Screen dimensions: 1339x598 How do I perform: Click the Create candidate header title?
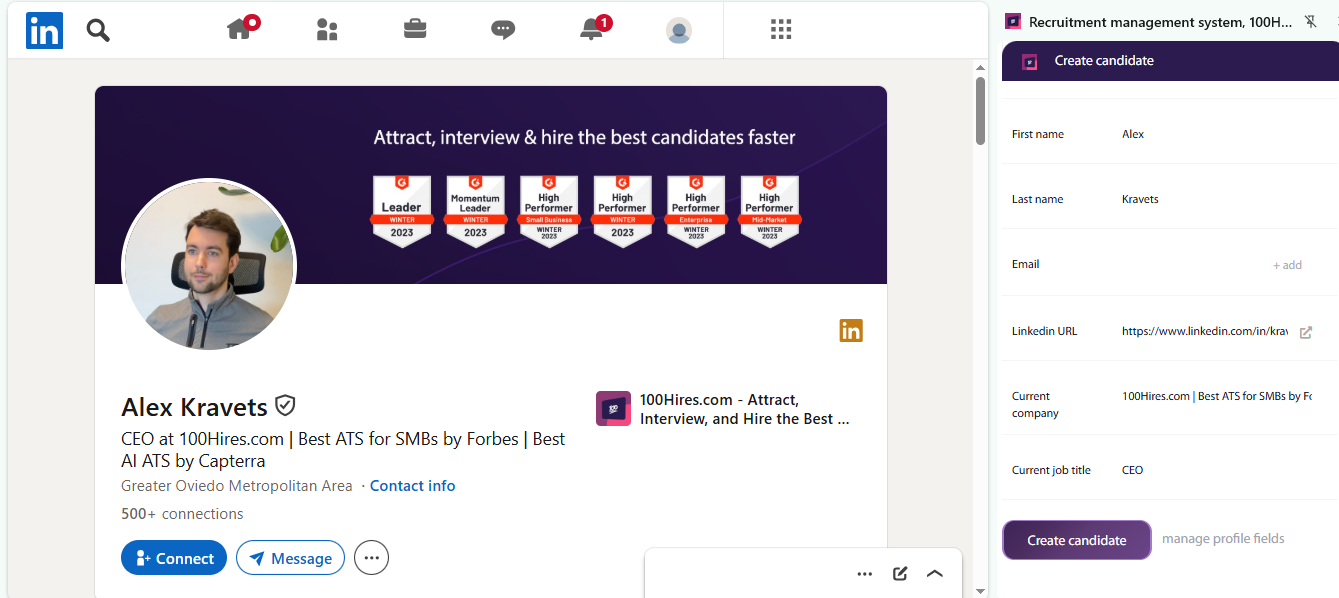pos(1104,61)
